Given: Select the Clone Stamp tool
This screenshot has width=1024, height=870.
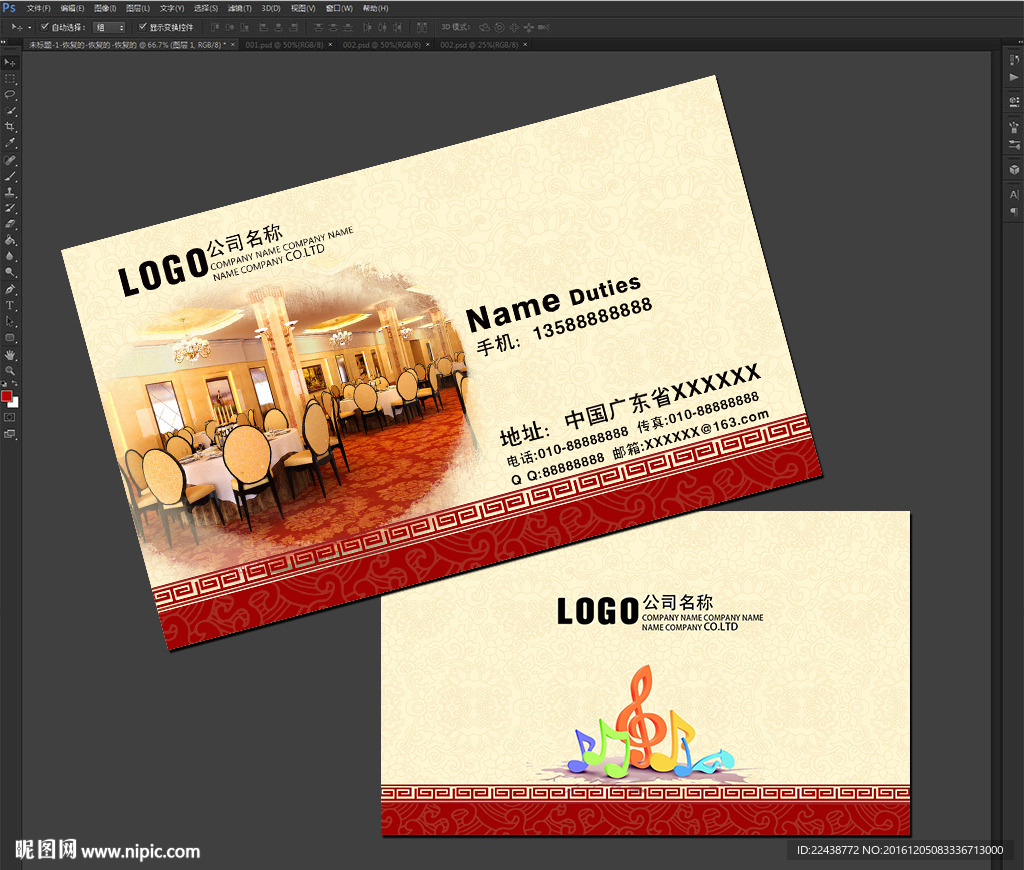Looking at the screenshot, I should (x=10, y=192).
